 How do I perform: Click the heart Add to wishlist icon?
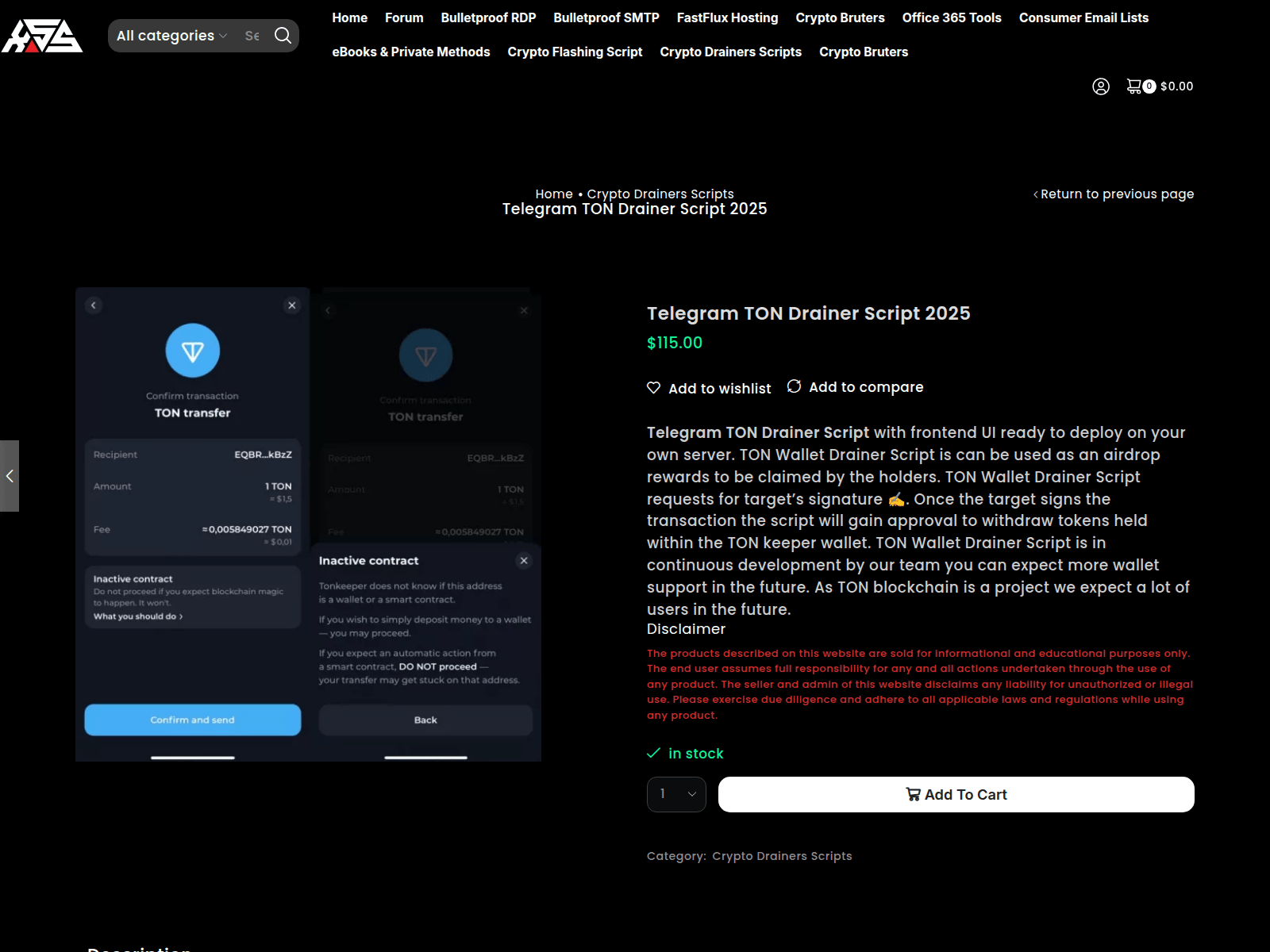pos(654,388)
